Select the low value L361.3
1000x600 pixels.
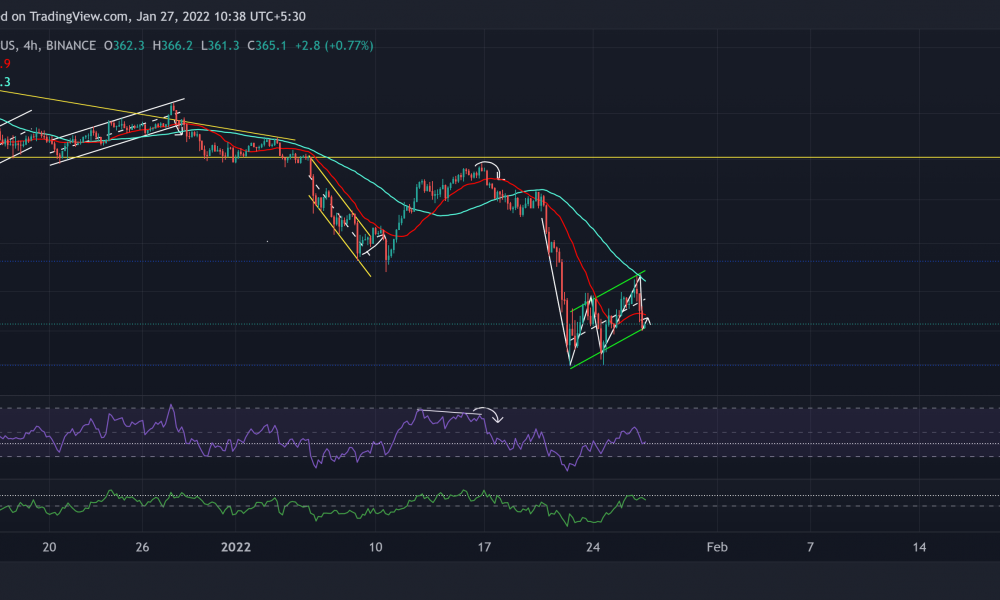tap(220, 46)
